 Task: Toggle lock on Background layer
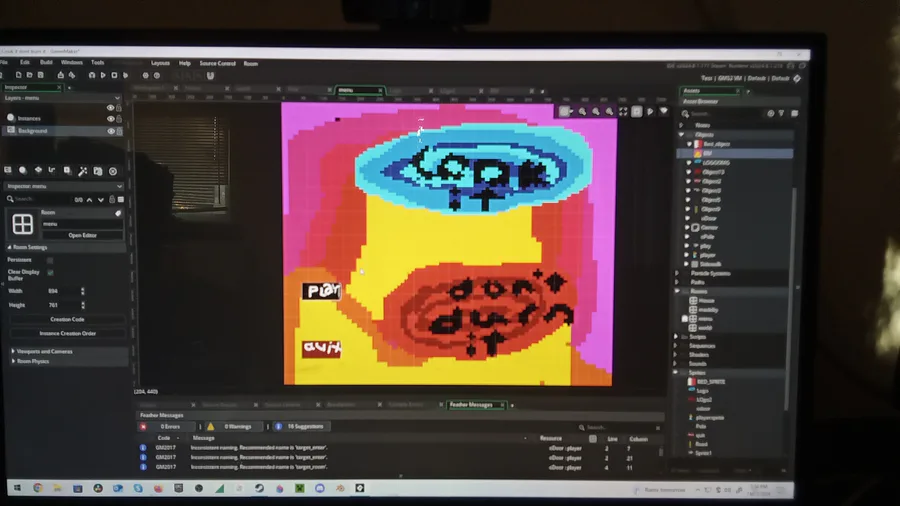119,131
